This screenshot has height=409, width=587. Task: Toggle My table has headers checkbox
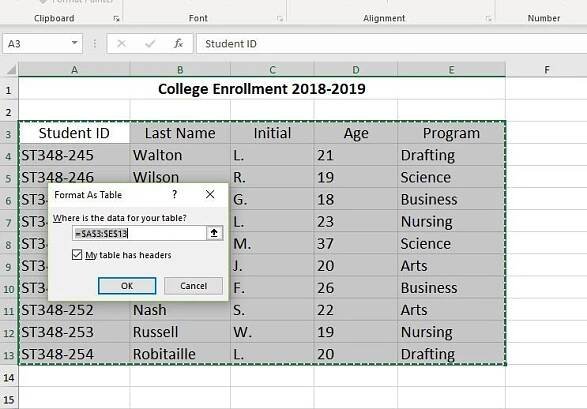[77, 255]
